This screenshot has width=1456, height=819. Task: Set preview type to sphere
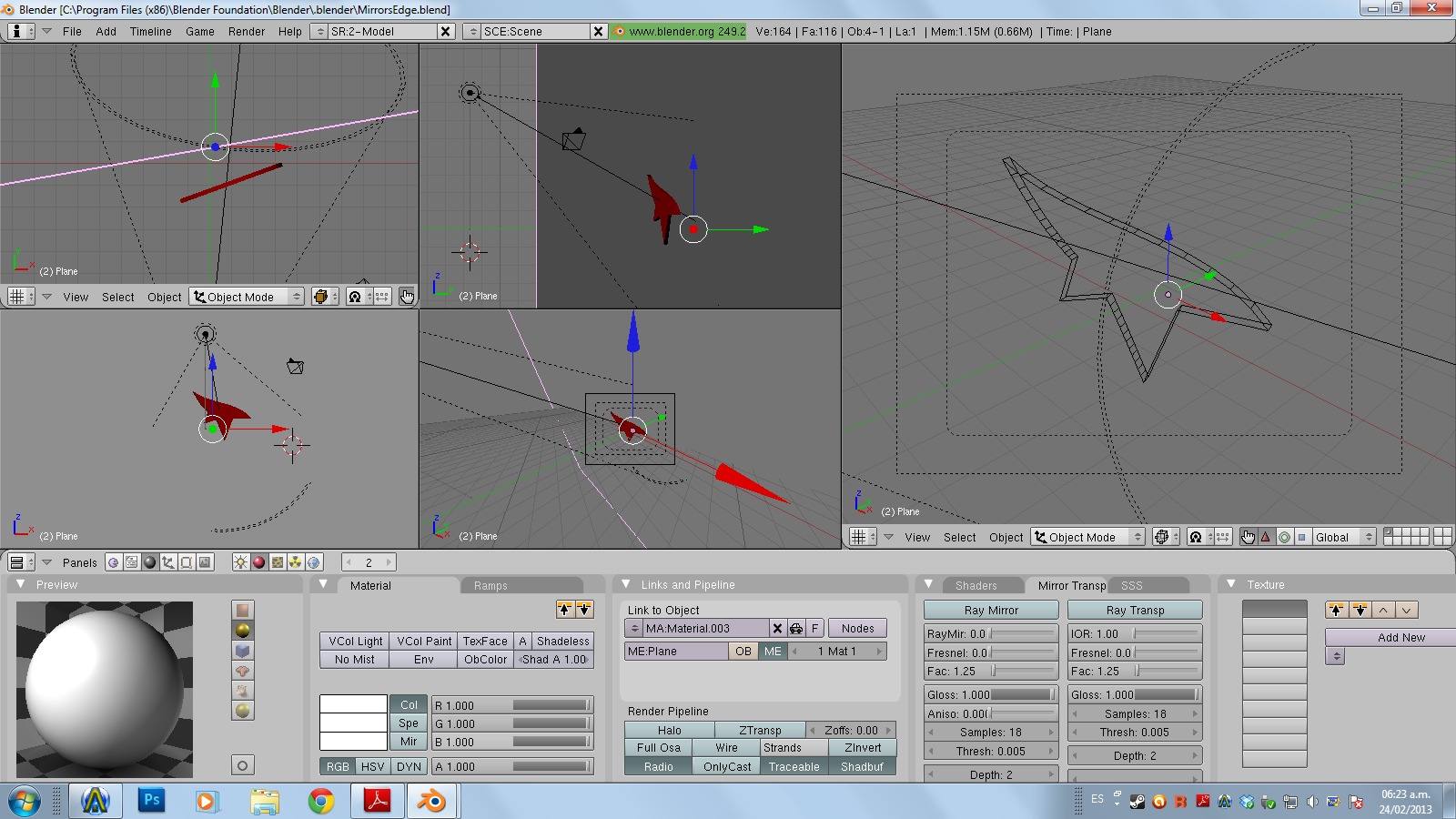point(243,631)
